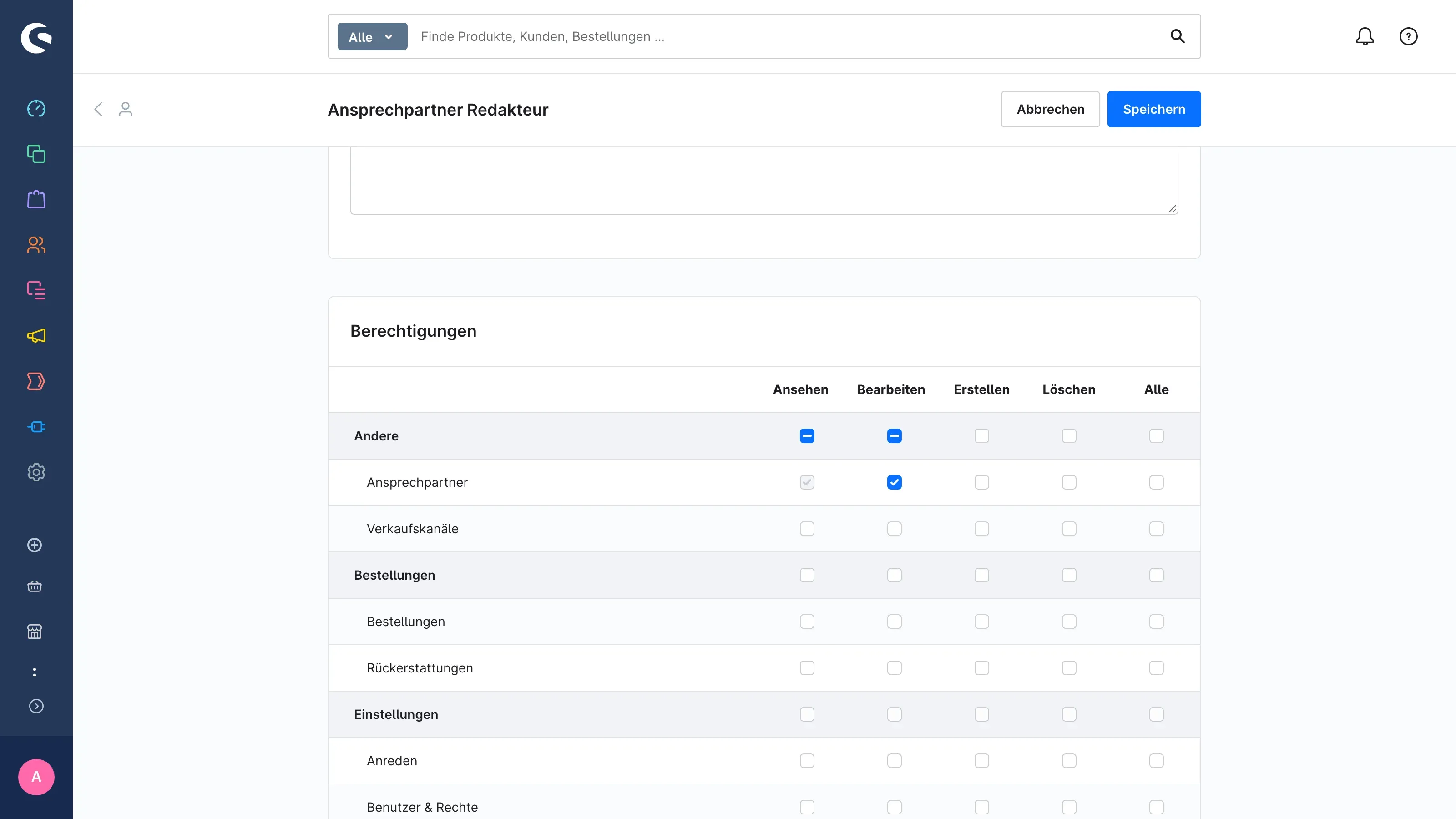1456x819 pixels.
Task: Click the add sales channel plus icon
Action: point(35,546)
